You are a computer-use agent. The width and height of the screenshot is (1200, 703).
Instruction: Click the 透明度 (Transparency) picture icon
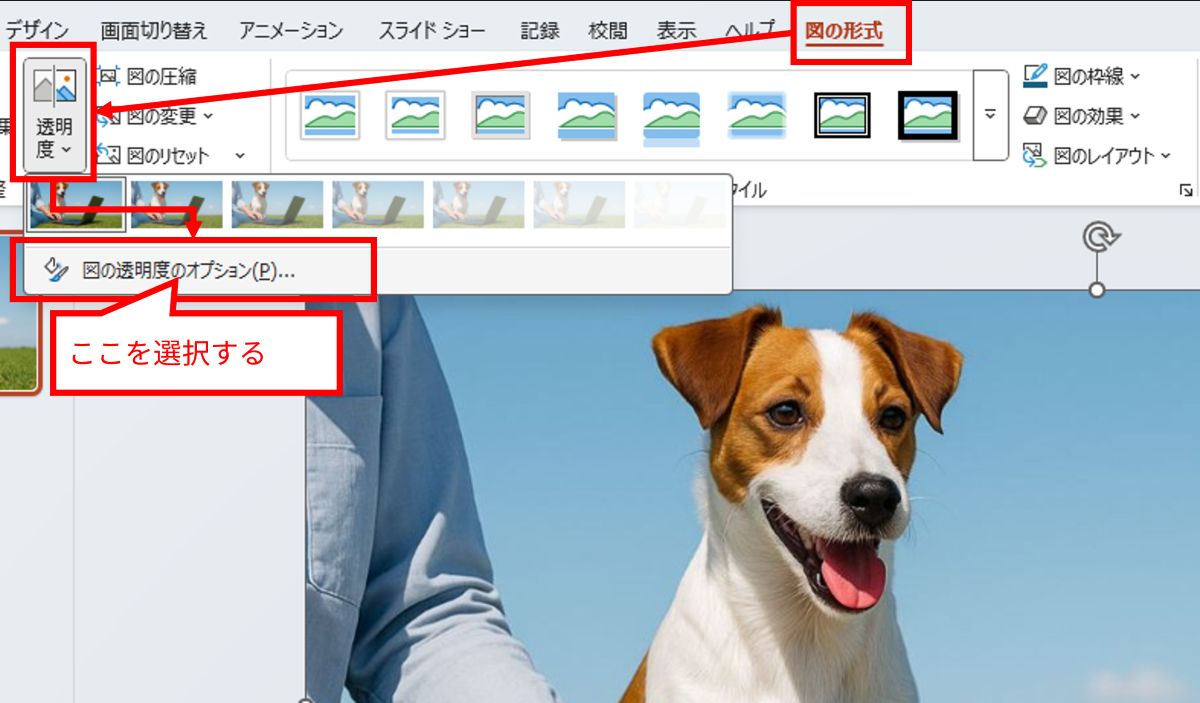[x=54, y=87]
